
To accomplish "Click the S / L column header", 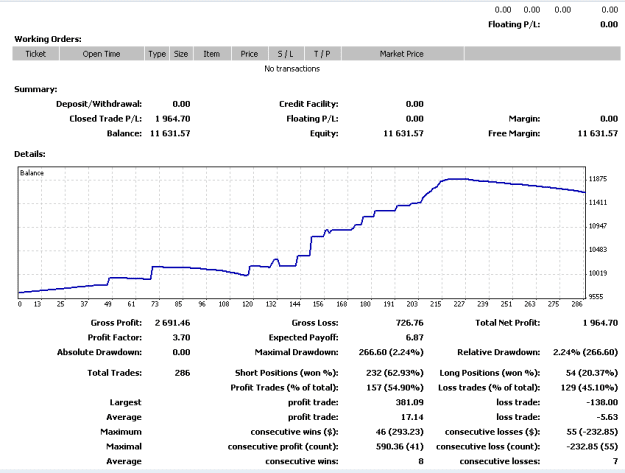I will coord(285,54).
